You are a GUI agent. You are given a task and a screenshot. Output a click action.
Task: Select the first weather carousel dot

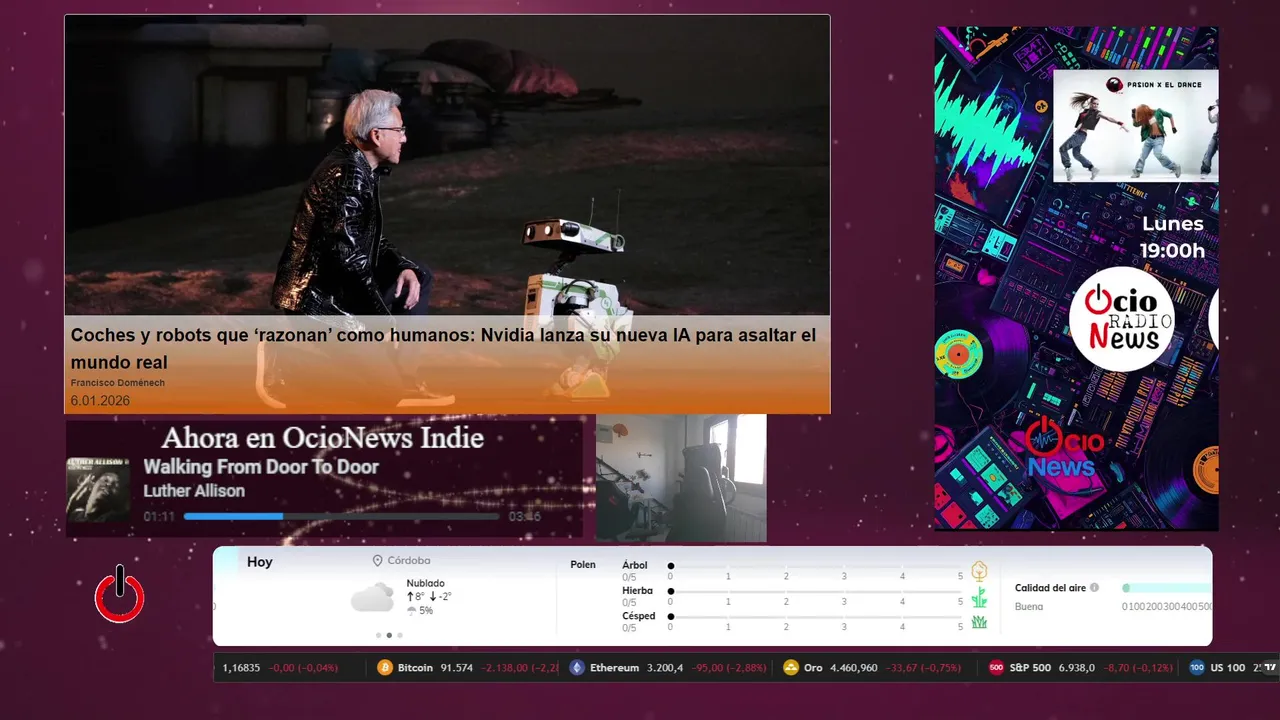378,635
